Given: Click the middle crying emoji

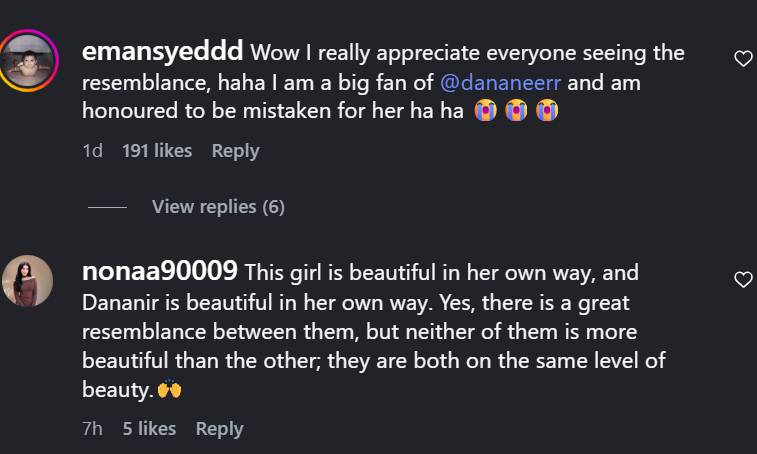Looking at the screenshot, I should (x=516, y=111).
